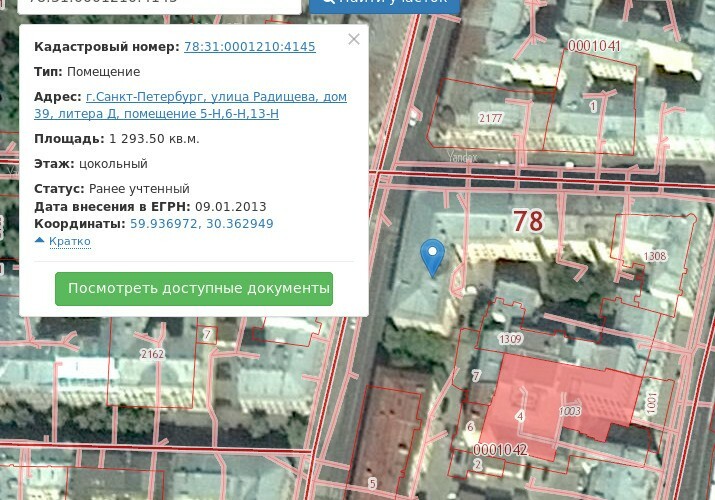Select parcel 2177 on the map
The image size is (715, 500).
point(490,119)
